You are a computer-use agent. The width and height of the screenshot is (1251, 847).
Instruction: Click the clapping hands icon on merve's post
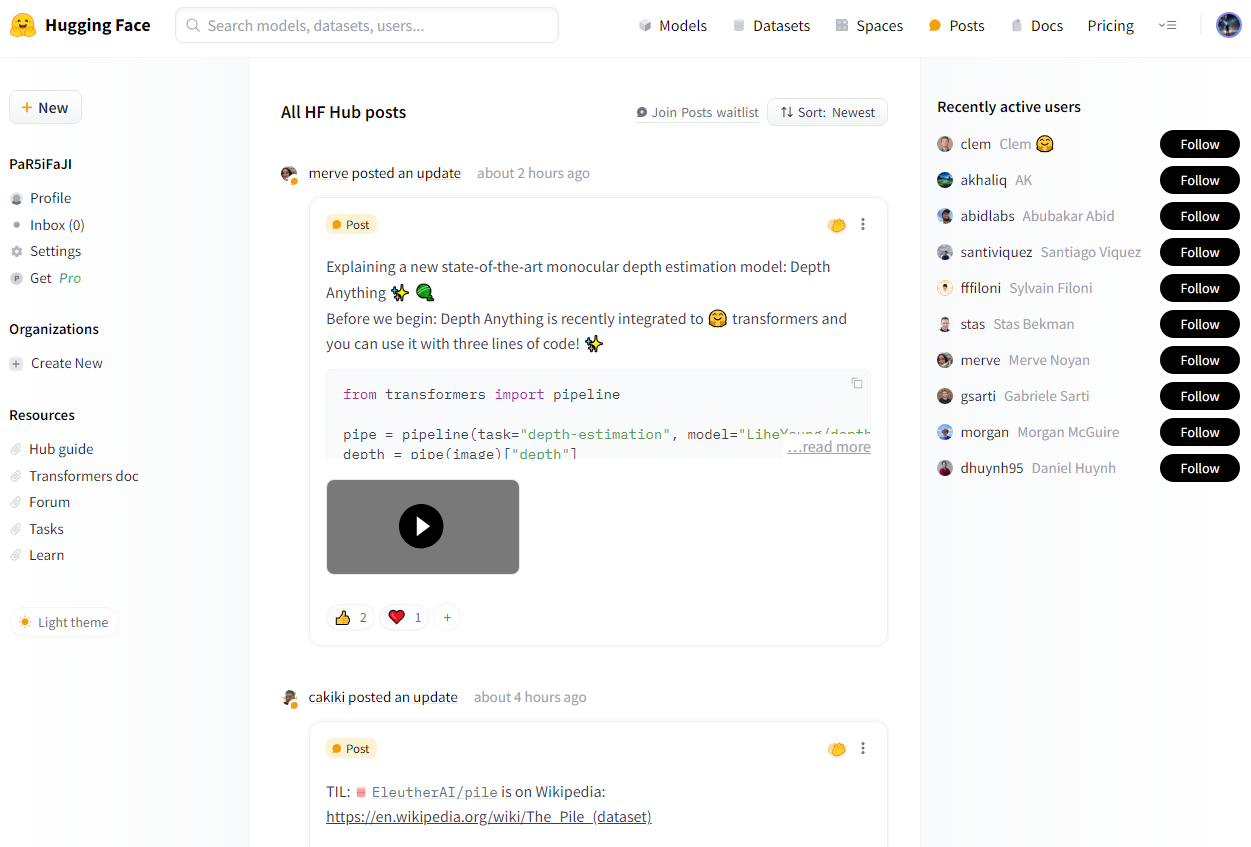[x=837, y=225]
